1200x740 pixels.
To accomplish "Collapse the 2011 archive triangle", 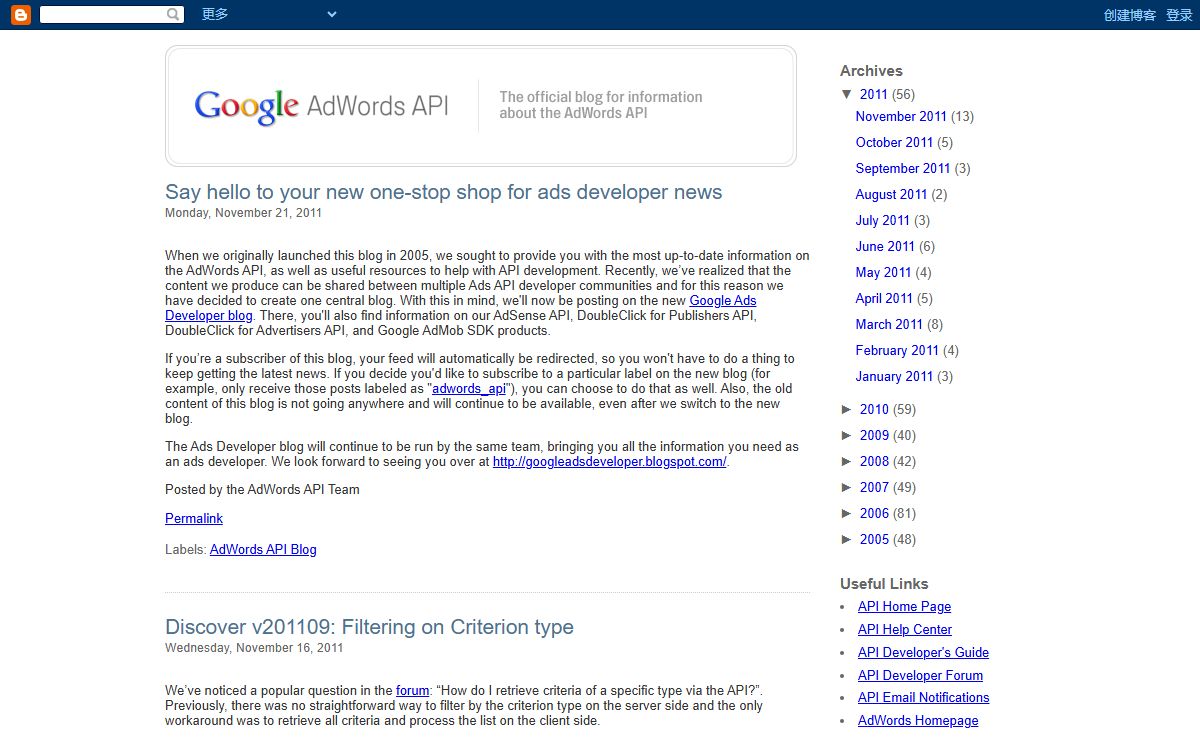I will (x=847, y=94).
